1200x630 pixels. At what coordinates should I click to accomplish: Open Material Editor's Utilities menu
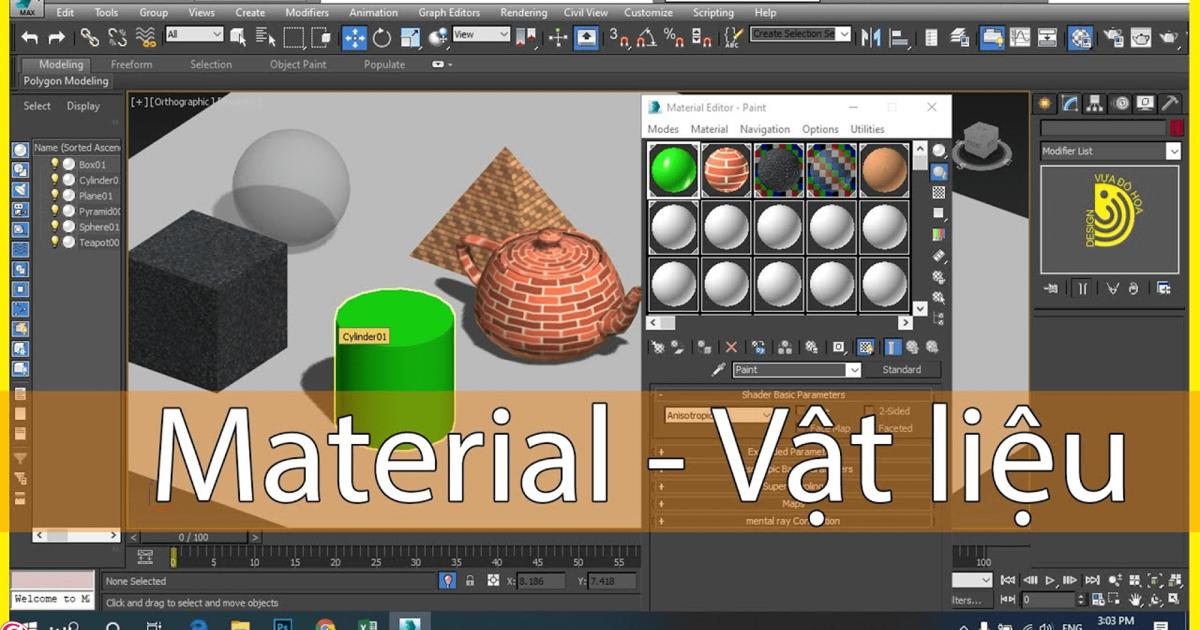tap(867, 129)
